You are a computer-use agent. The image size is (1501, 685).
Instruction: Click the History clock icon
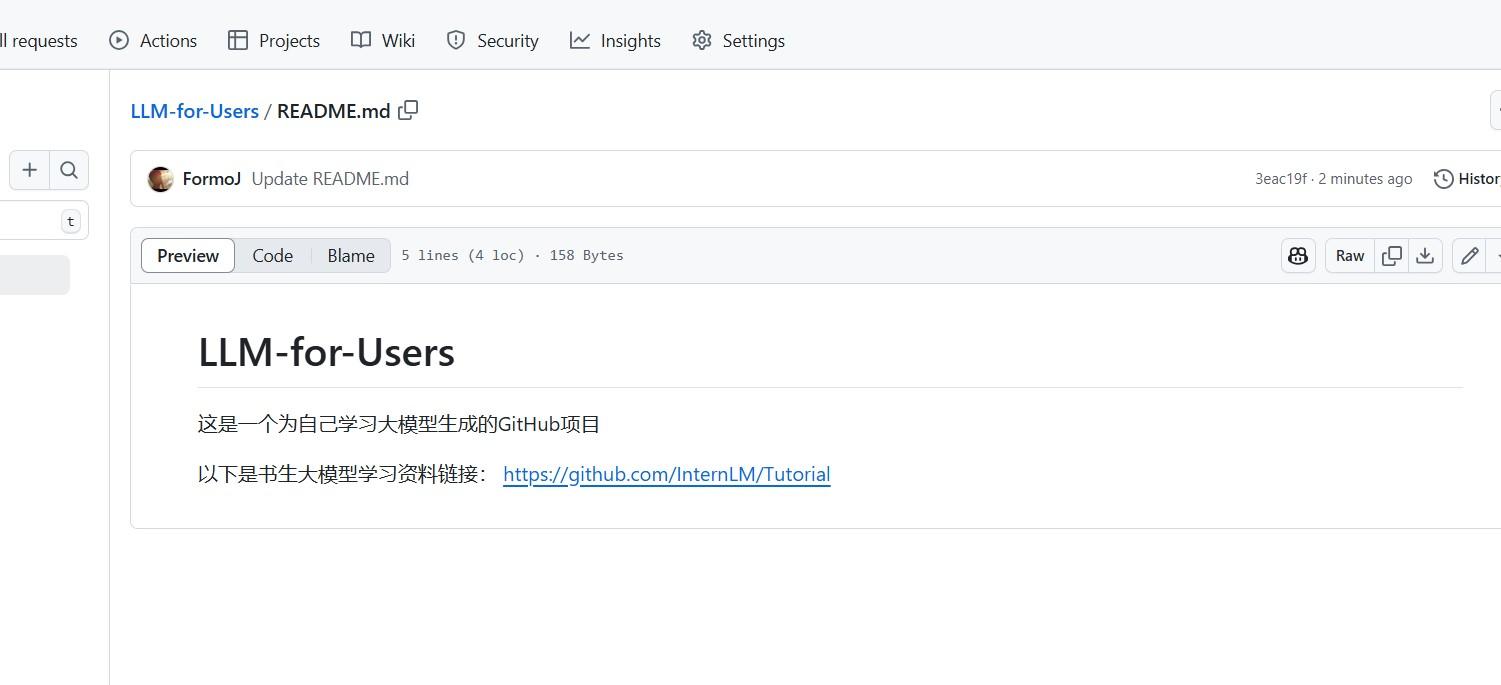click(x=1443, y=179)
